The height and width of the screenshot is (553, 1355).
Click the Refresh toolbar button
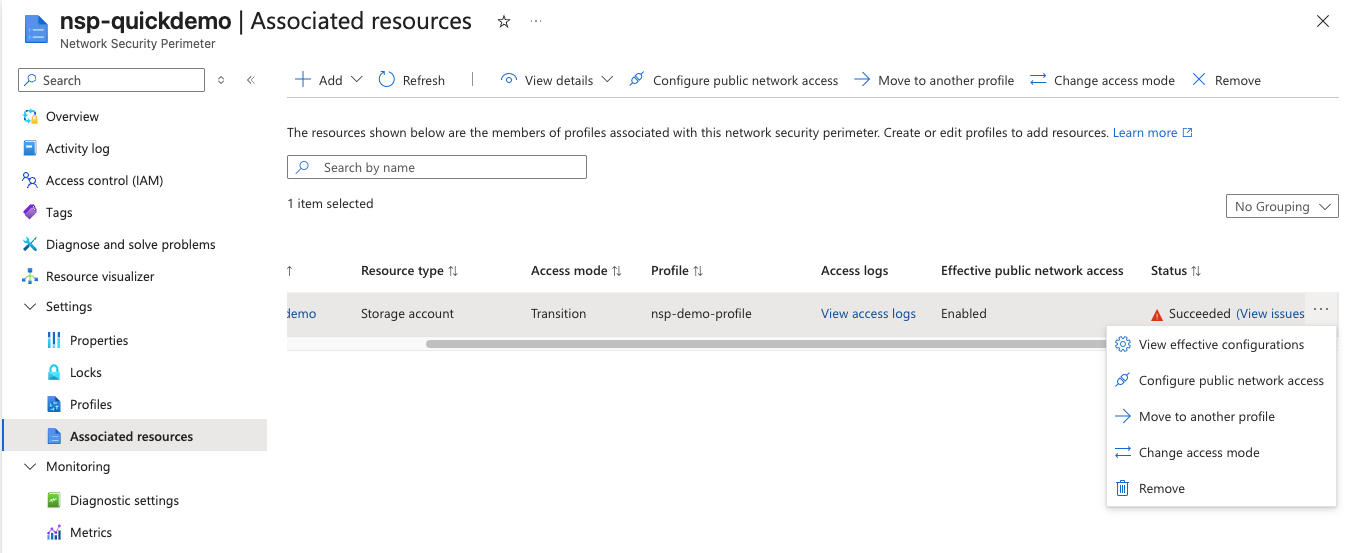(412, 80)
